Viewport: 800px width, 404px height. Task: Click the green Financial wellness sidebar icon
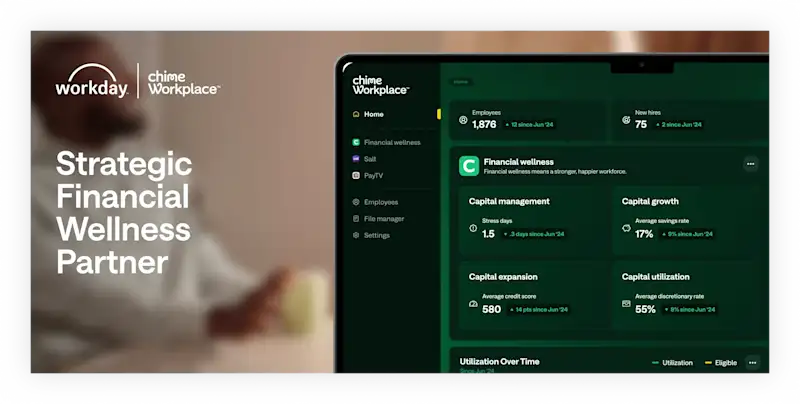coord(356,143)
